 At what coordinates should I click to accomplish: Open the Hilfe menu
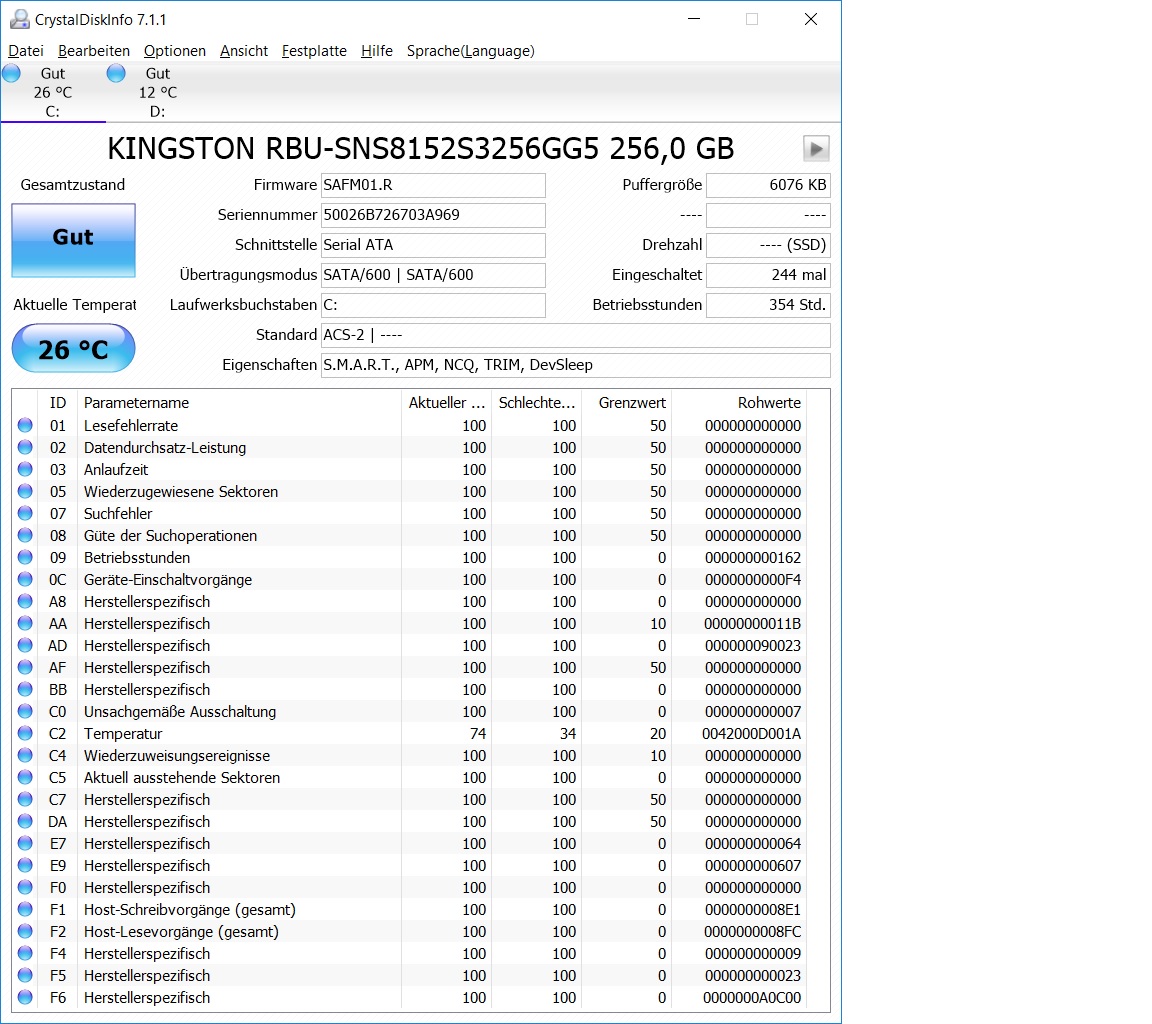[376, 51]
